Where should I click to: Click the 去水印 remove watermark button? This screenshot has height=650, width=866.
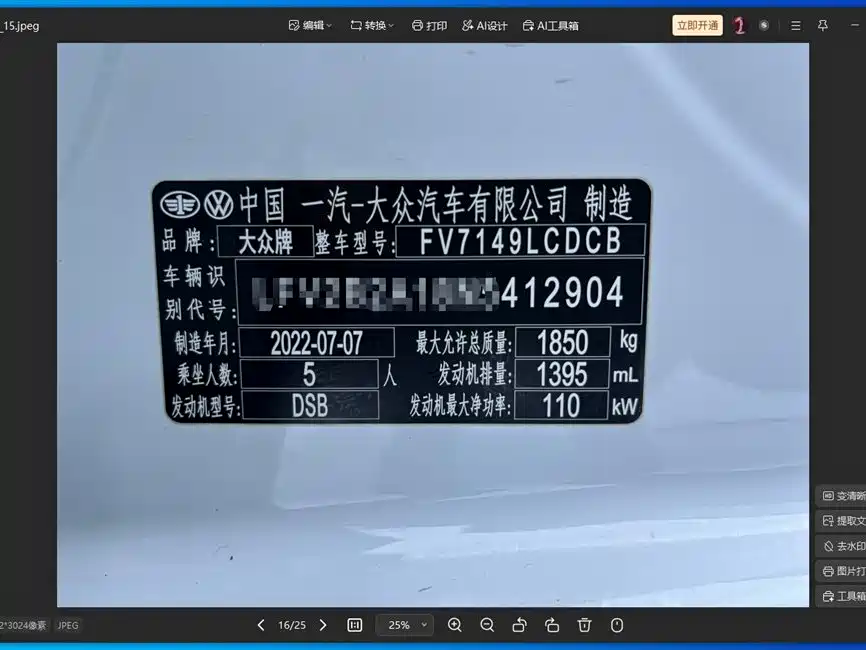click(x=842, y=546)
